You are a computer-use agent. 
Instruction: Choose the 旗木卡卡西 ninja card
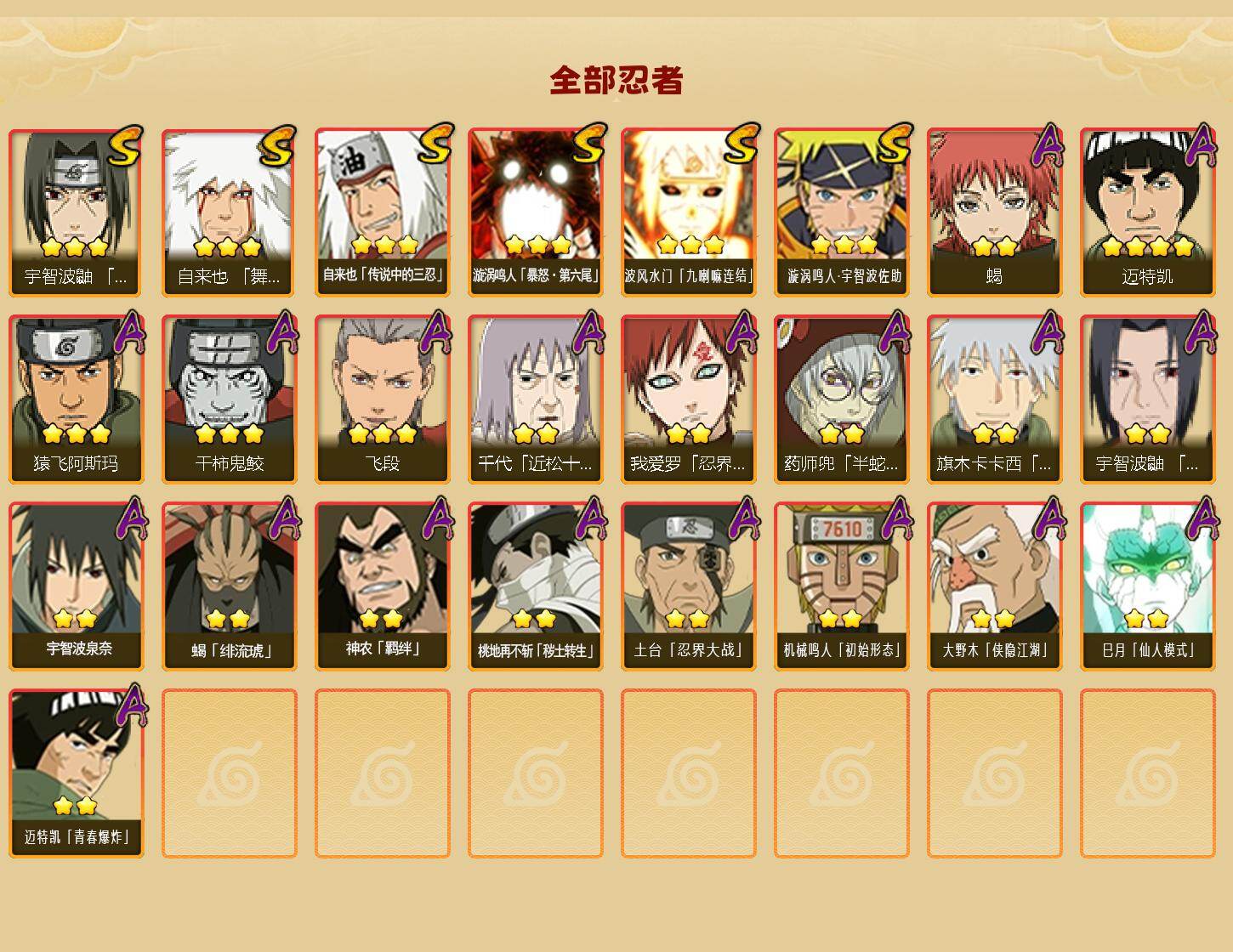pos(994,399)
